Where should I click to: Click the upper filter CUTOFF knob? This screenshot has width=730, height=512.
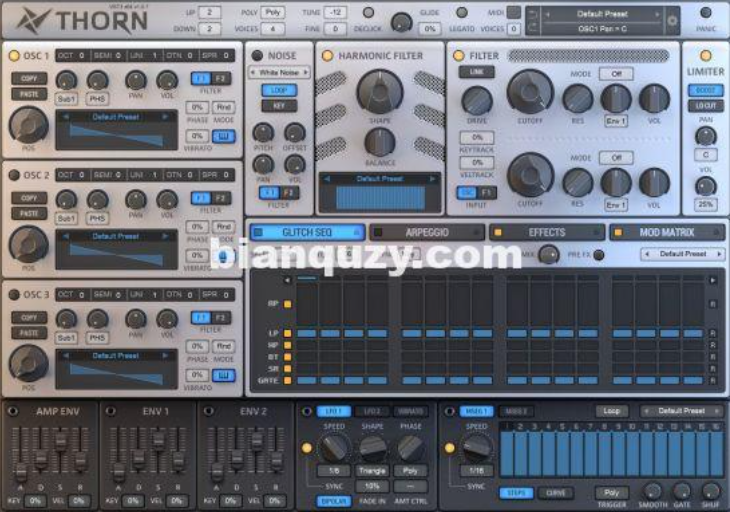point(530,92)
